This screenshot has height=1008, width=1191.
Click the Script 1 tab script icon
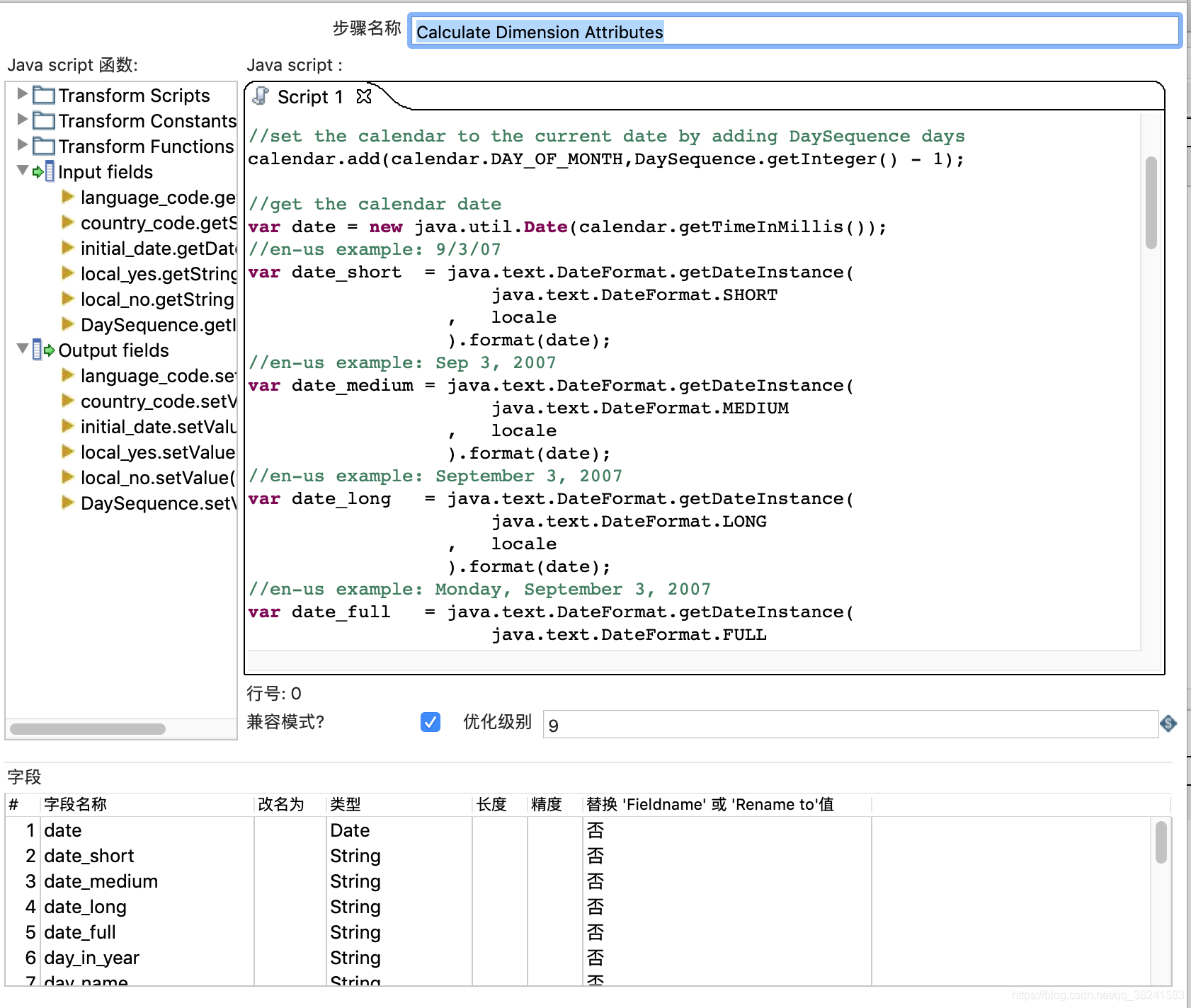[x=261, y=96]
